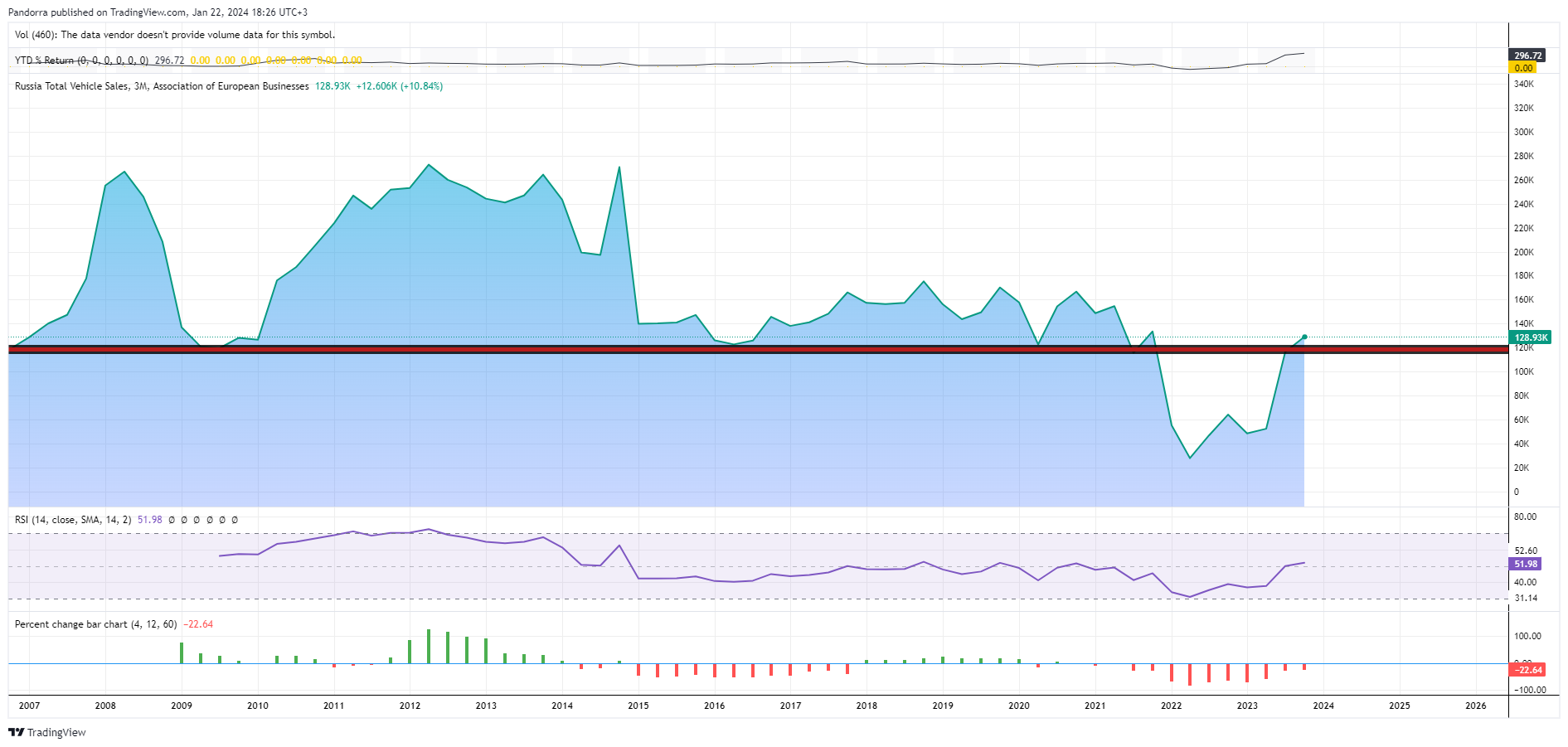
Task: Click the 51.98 value in RSI legend
Action: point(150,520)
